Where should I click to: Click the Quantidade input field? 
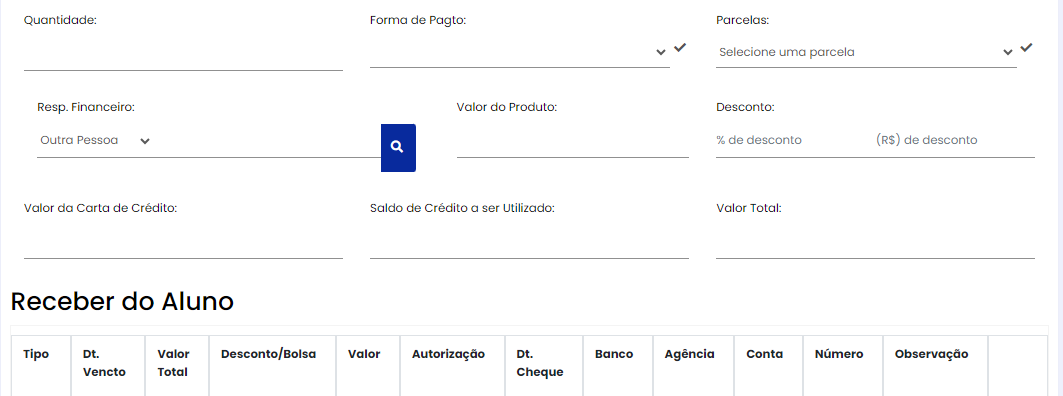pos(183,56)
